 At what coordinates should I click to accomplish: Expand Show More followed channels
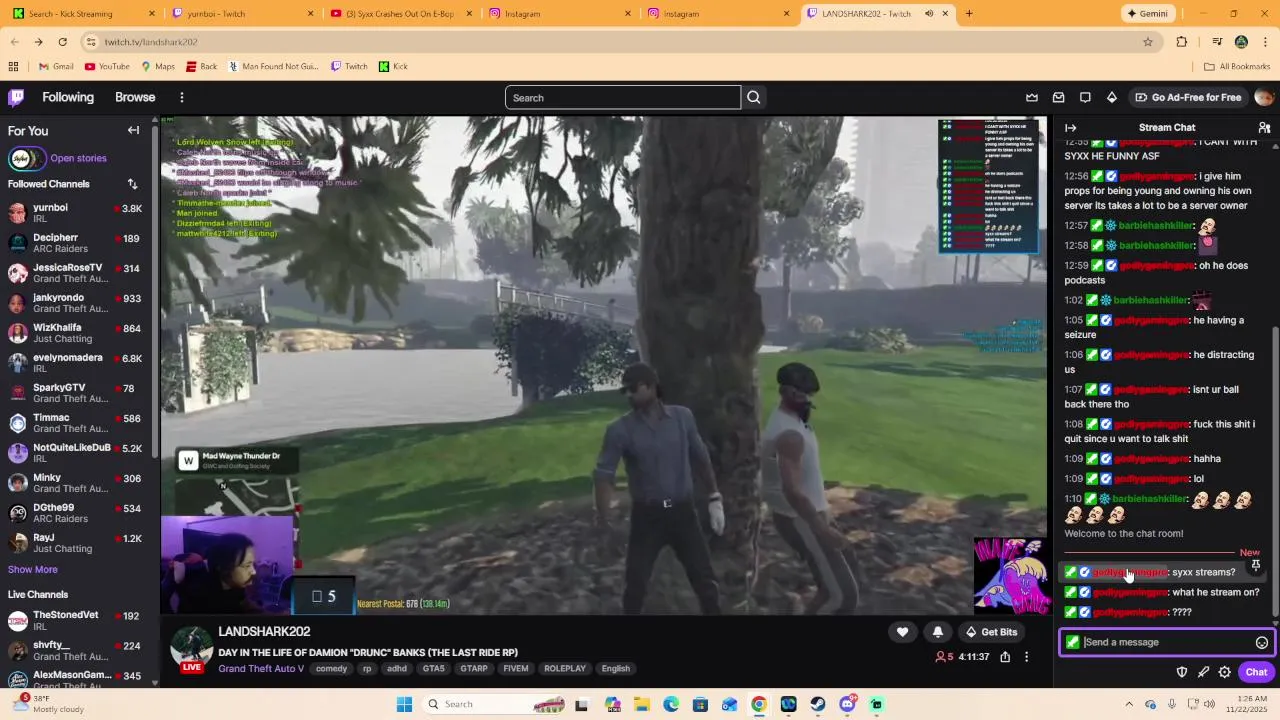(x=33, y=569)
